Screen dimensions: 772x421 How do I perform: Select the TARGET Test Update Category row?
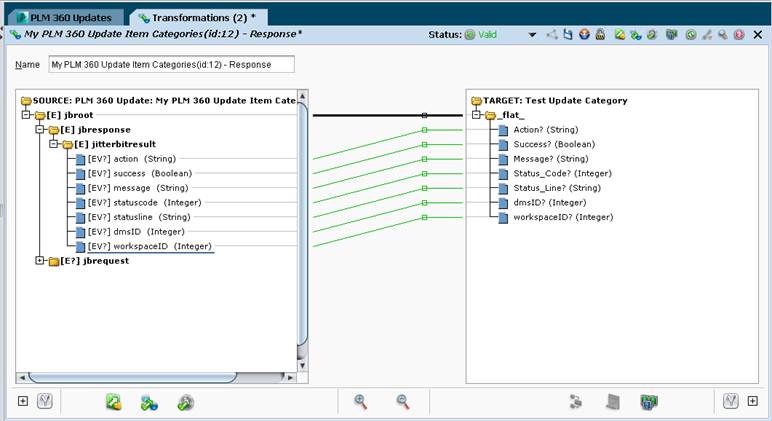click(549, 100)
